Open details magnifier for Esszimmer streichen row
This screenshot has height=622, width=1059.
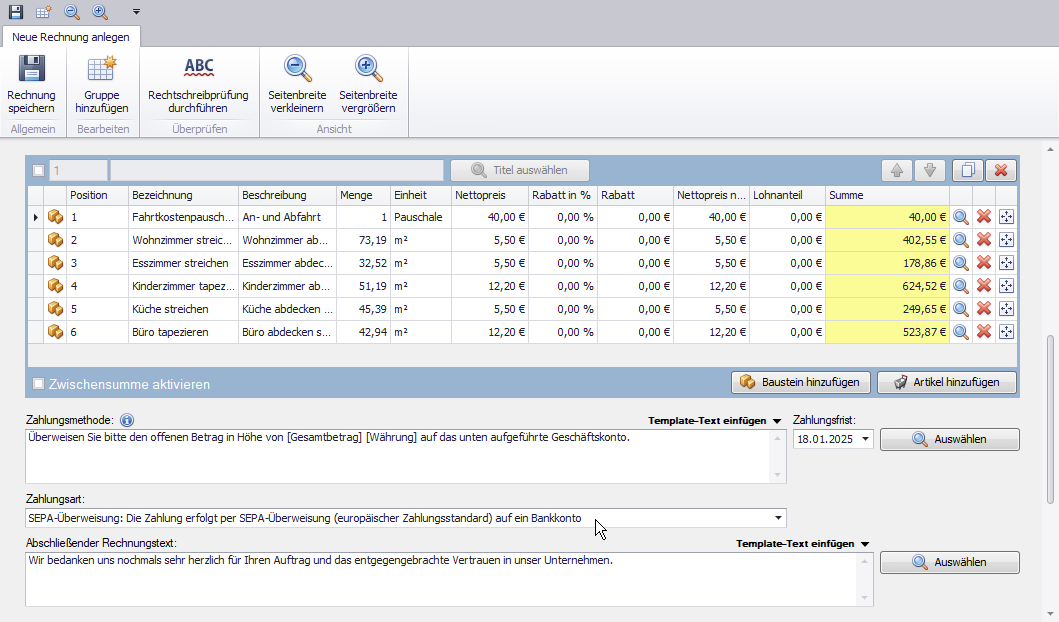pos(961,263)
